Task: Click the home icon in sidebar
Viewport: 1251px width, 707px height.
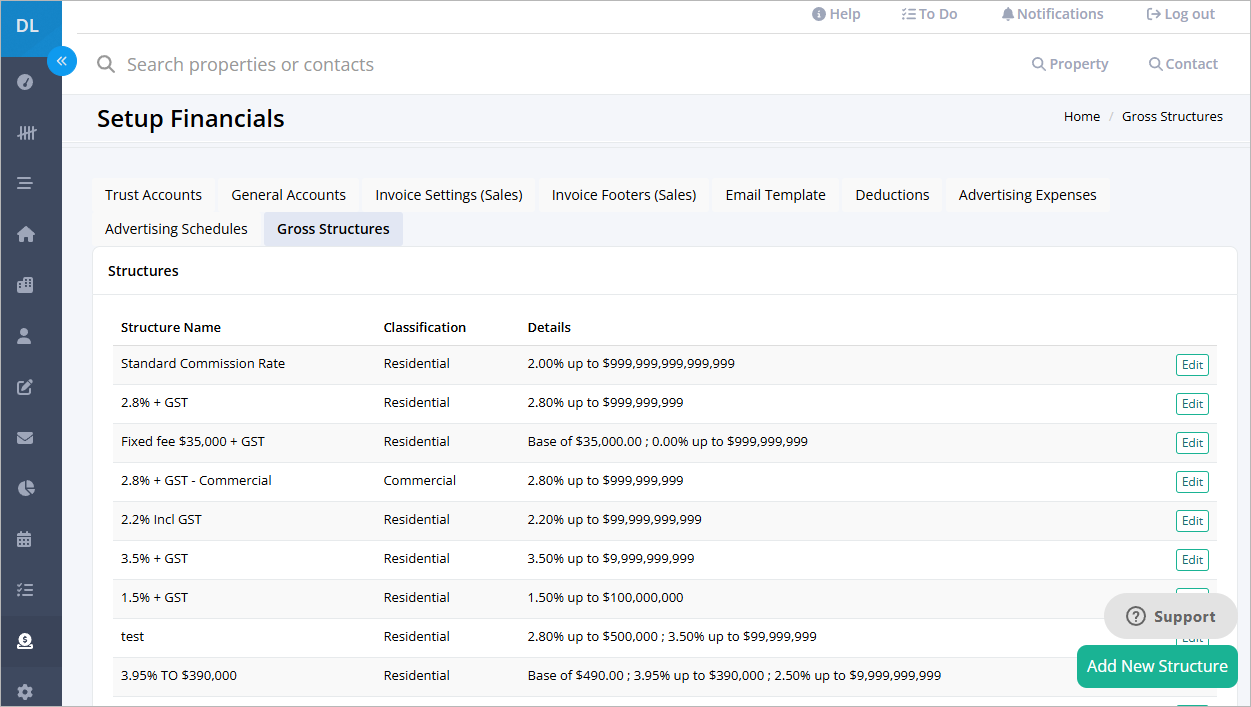Action: coord(26,234)
